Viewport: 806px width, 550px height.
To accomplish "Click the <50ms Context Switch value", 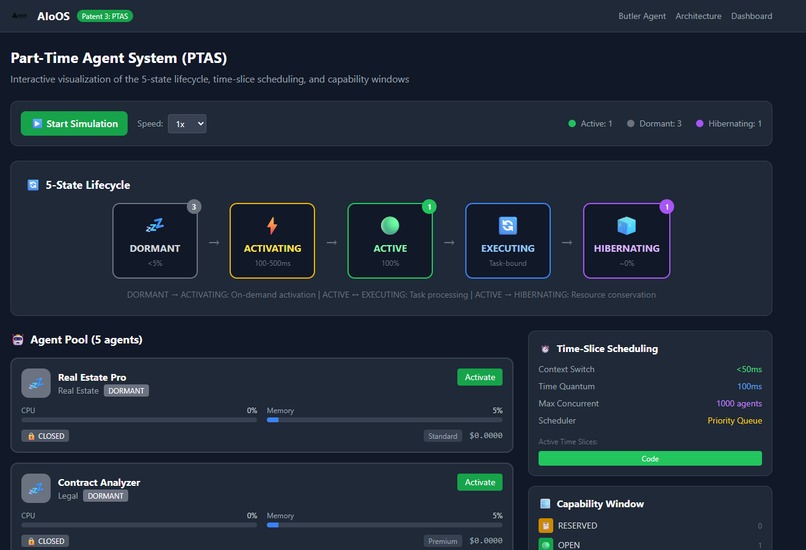I will [x=749, y=369].
